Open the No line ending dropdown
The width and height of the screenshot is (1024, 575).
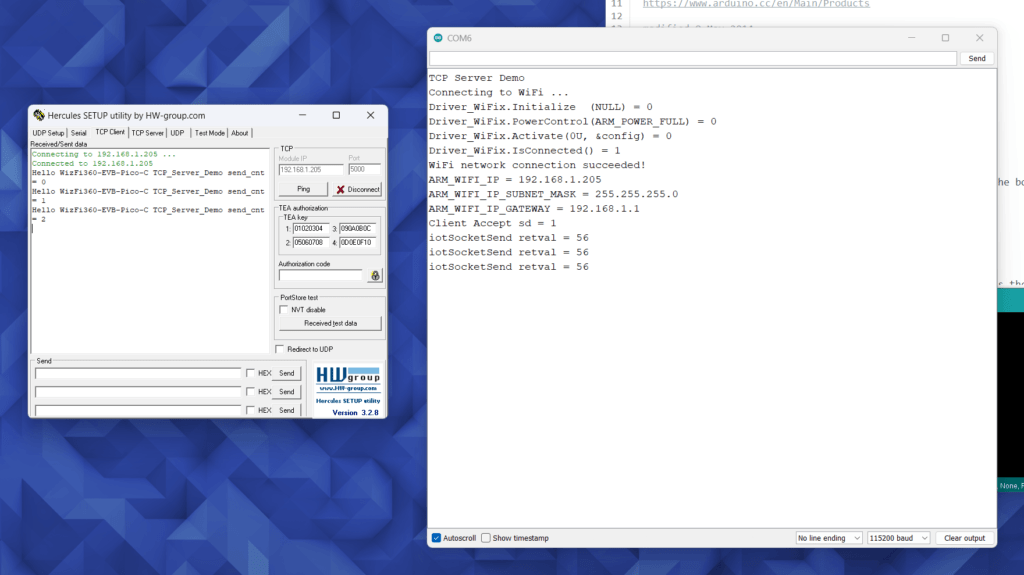tap(829, 538)
